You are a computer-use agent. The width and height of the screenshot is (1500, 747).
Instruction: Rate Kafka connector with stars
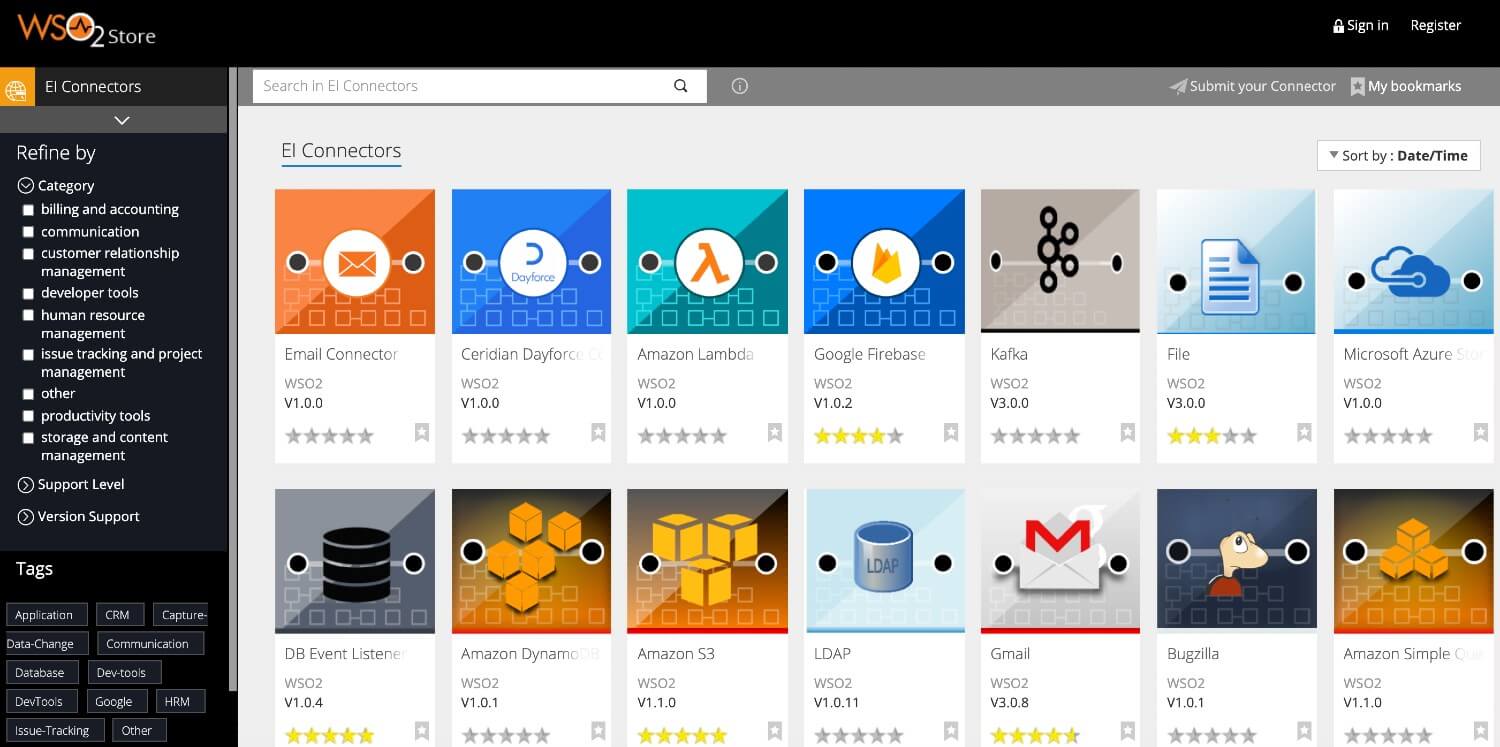[1035, 436]
